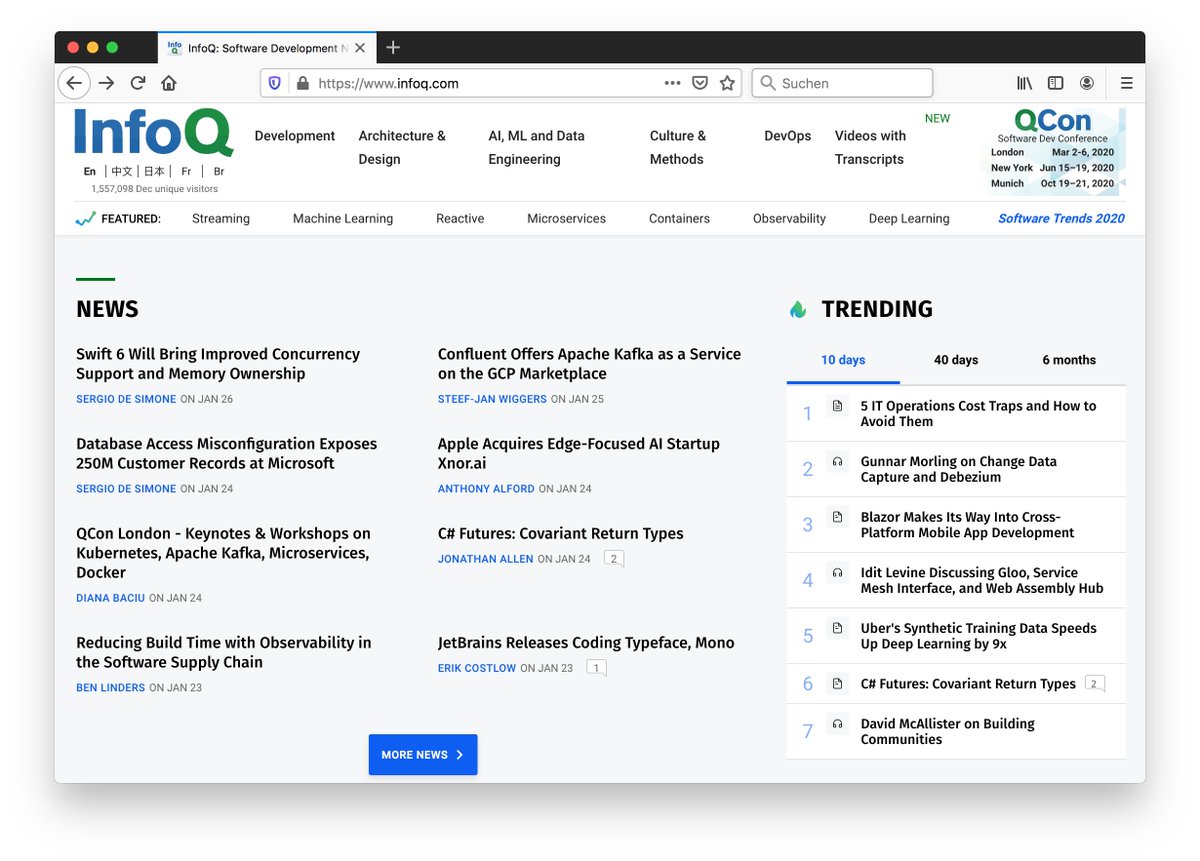
Task: Switch site language to Fr
Action: [186, 172]
